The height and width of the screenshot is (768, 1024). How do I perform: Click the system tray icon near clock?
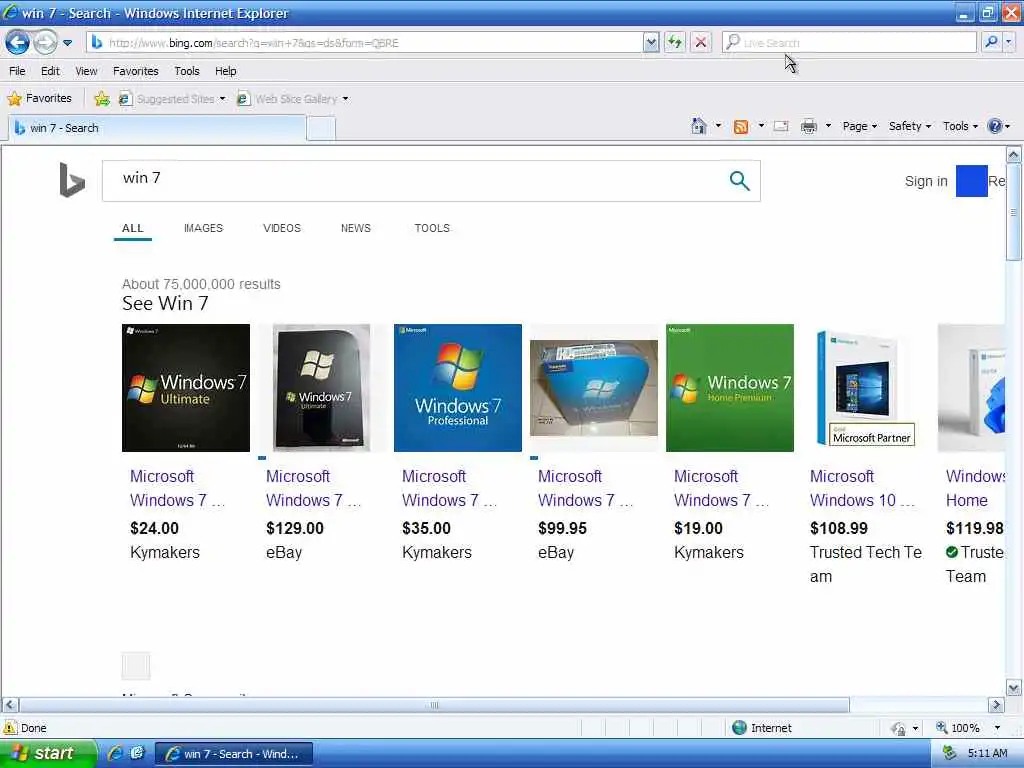(x=950, y=753)
